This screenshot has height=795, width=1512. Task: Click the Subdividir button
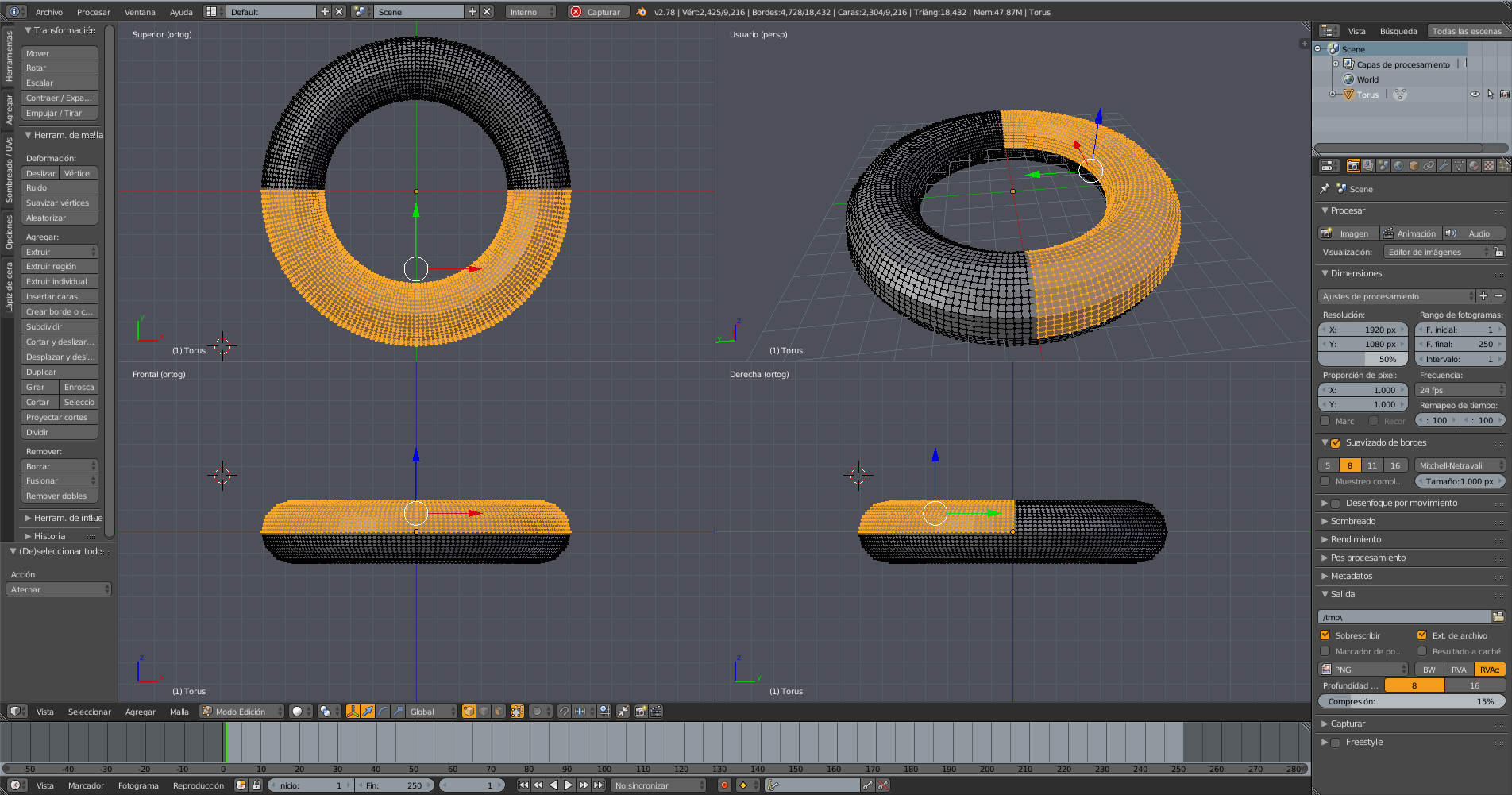pyautogui.click(x=59, y=326)
